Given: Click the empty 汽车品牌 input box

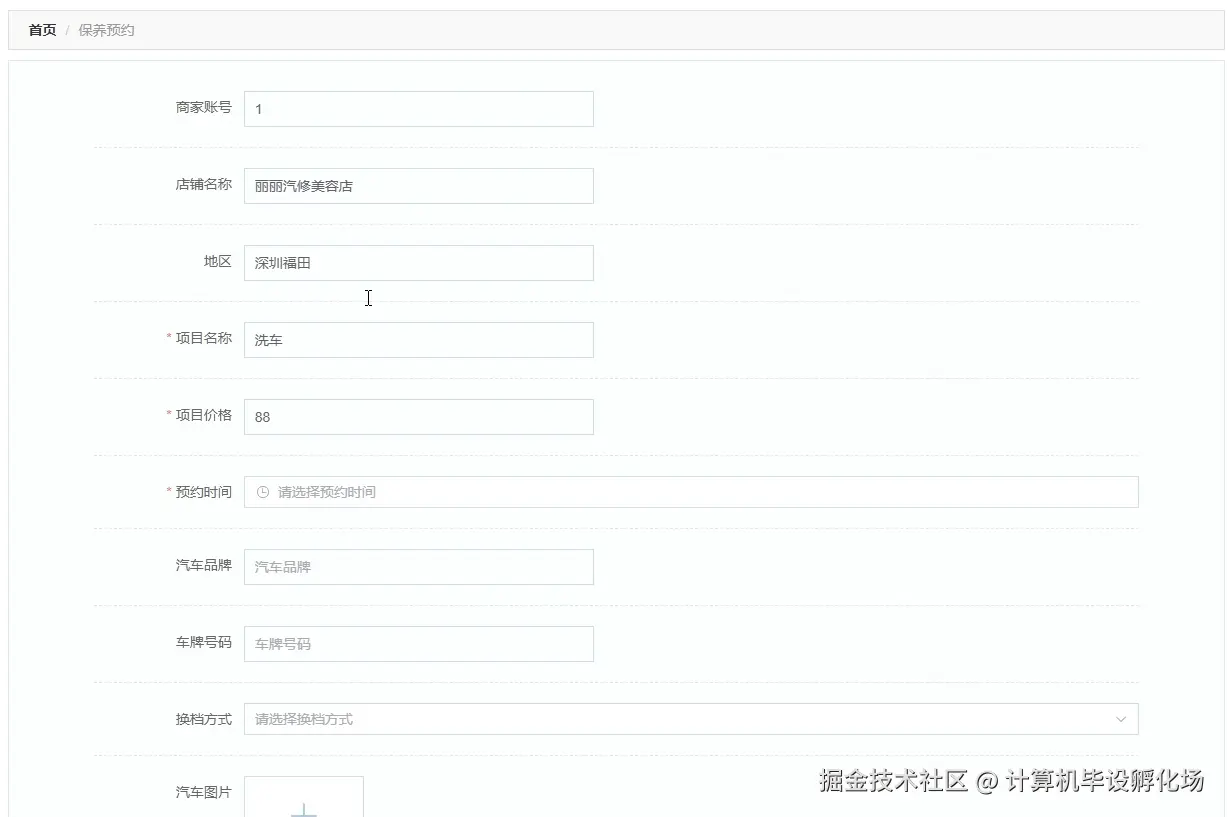Looking at the screenshot, I should point(418,566).
